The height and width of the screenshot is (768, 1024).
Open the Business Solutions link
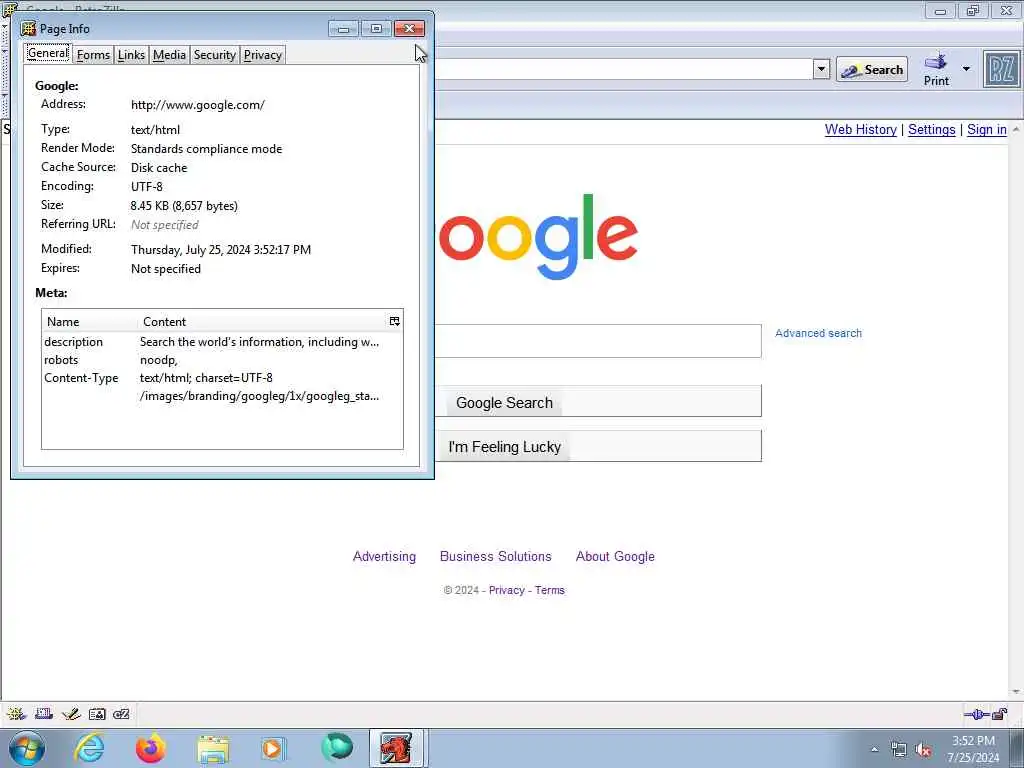coord(496,556)
